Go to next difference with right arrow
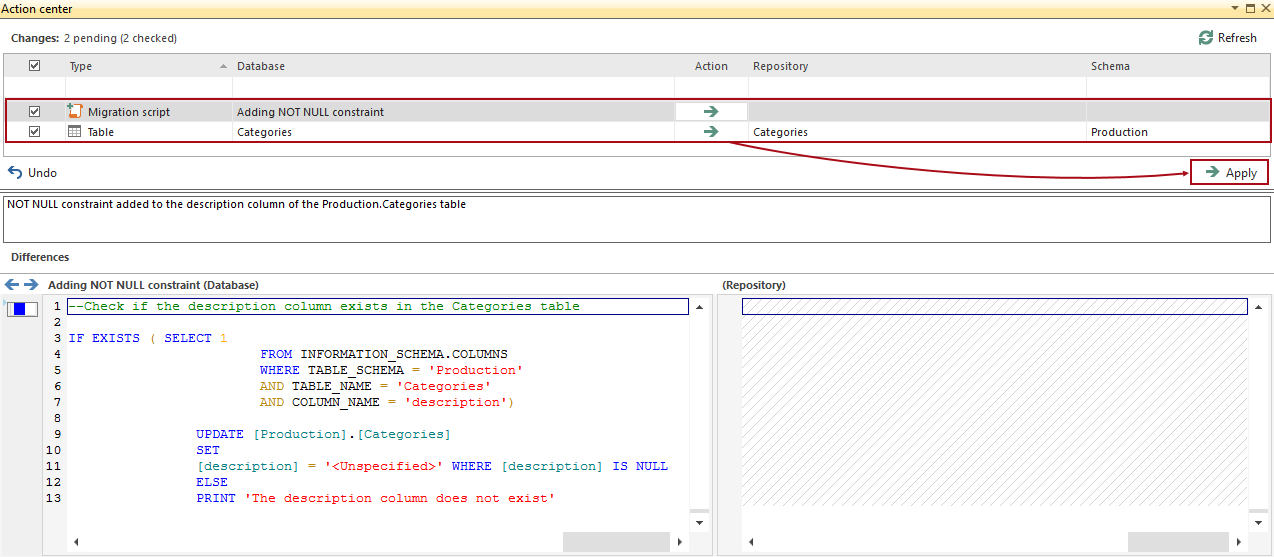The width and height of the screenshot is (1274, 557). point(31,285)
